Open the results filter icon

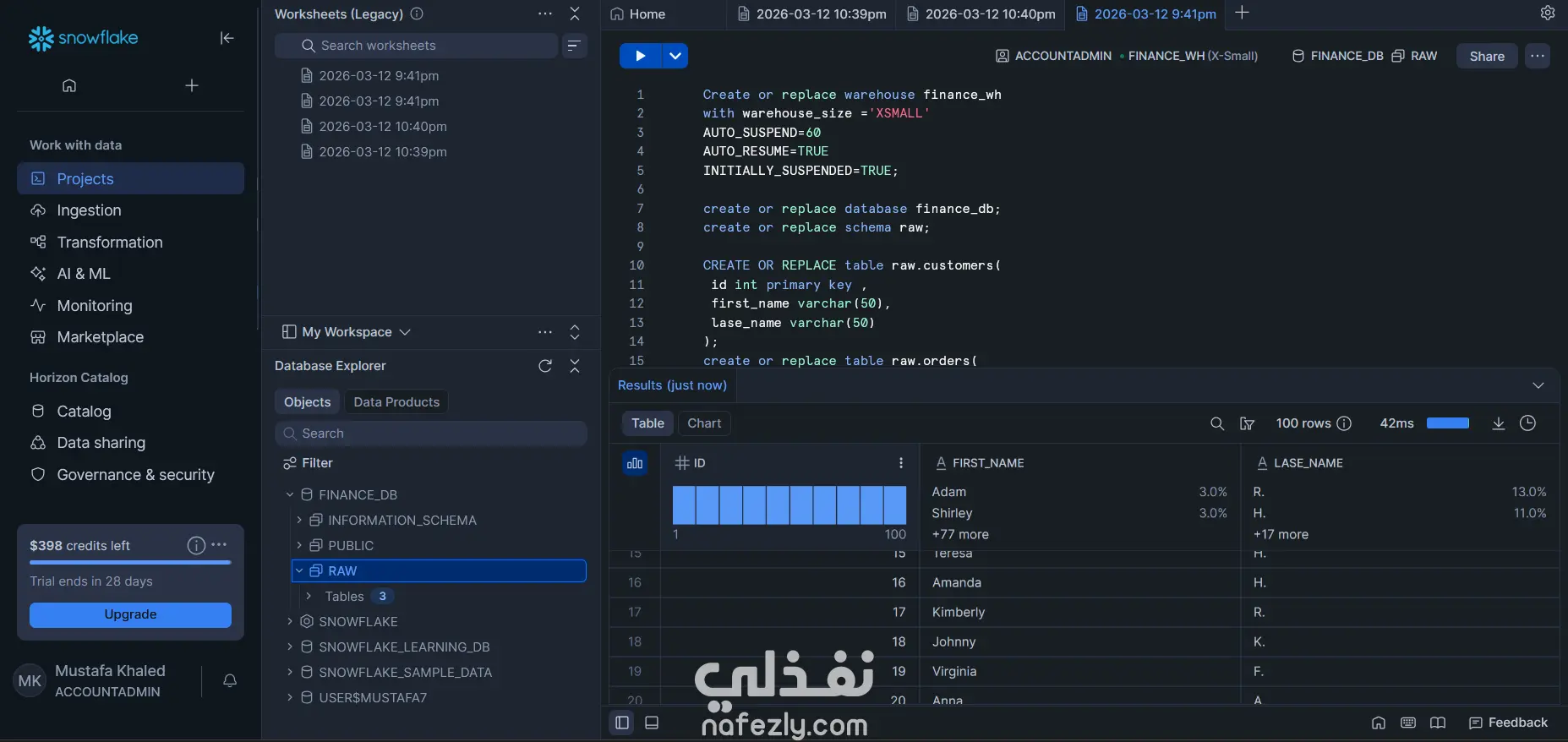[x=1247, y=423]
